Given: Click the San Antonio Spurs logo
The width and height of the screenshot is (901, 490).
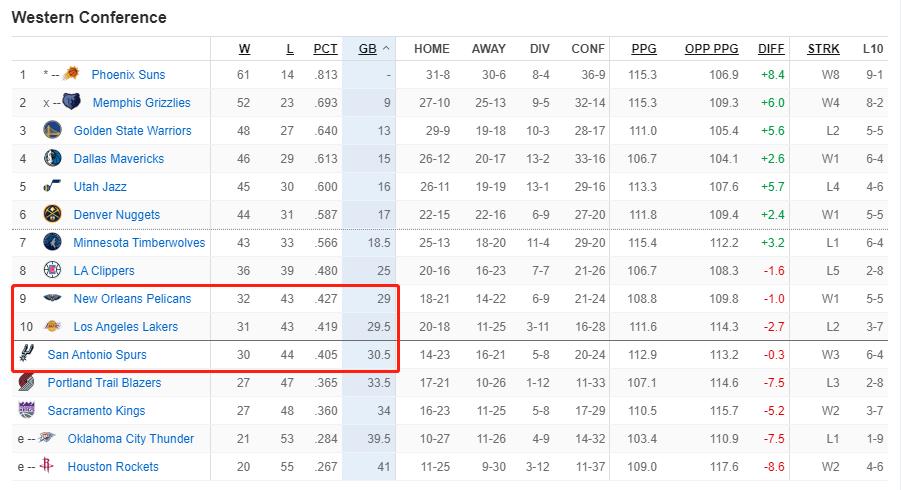Looking at the screenshot, I should [26, 353].
